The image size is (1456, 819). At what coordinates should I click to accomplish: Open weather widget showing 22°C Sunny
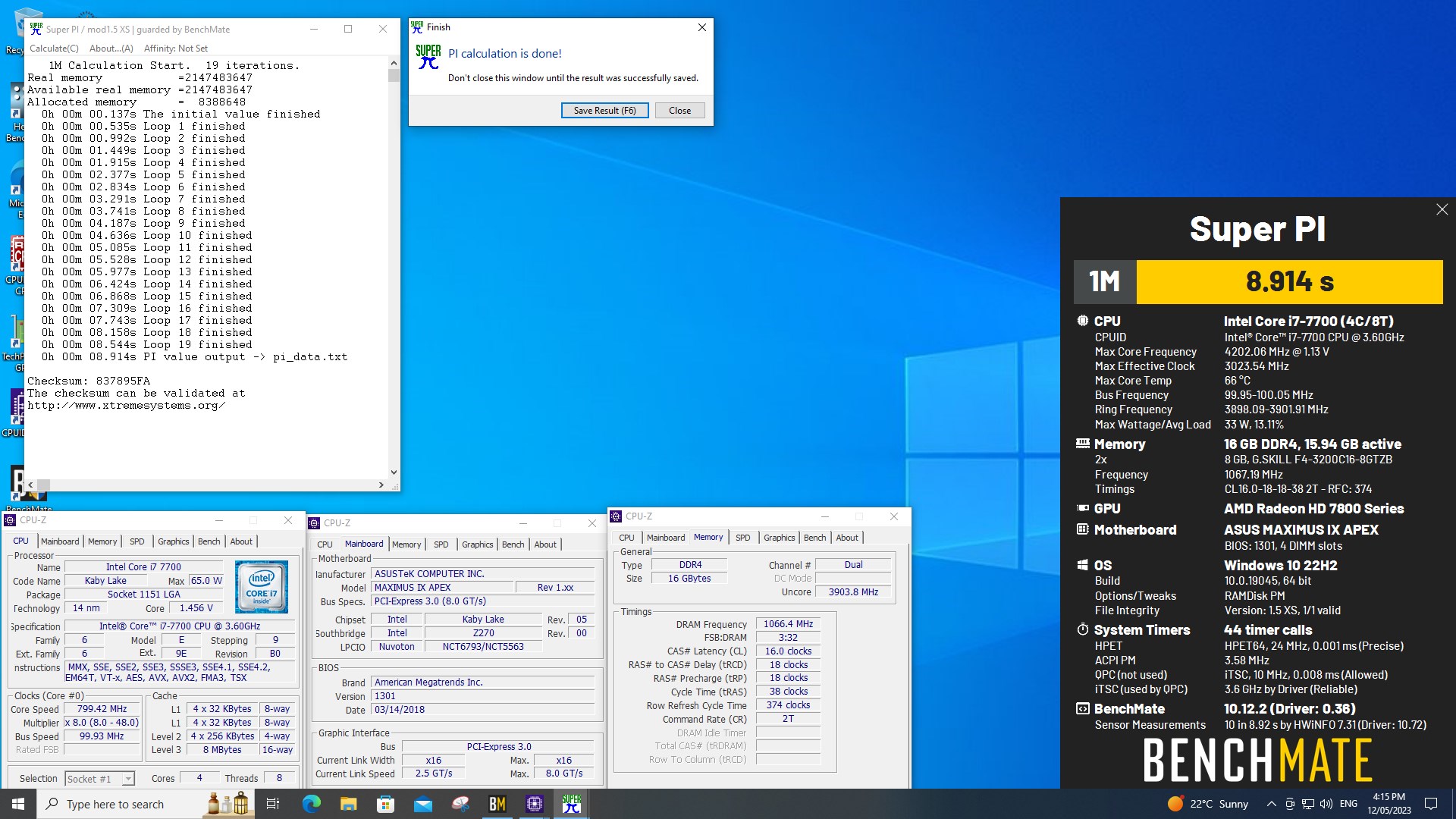[x=1207, y=804]
